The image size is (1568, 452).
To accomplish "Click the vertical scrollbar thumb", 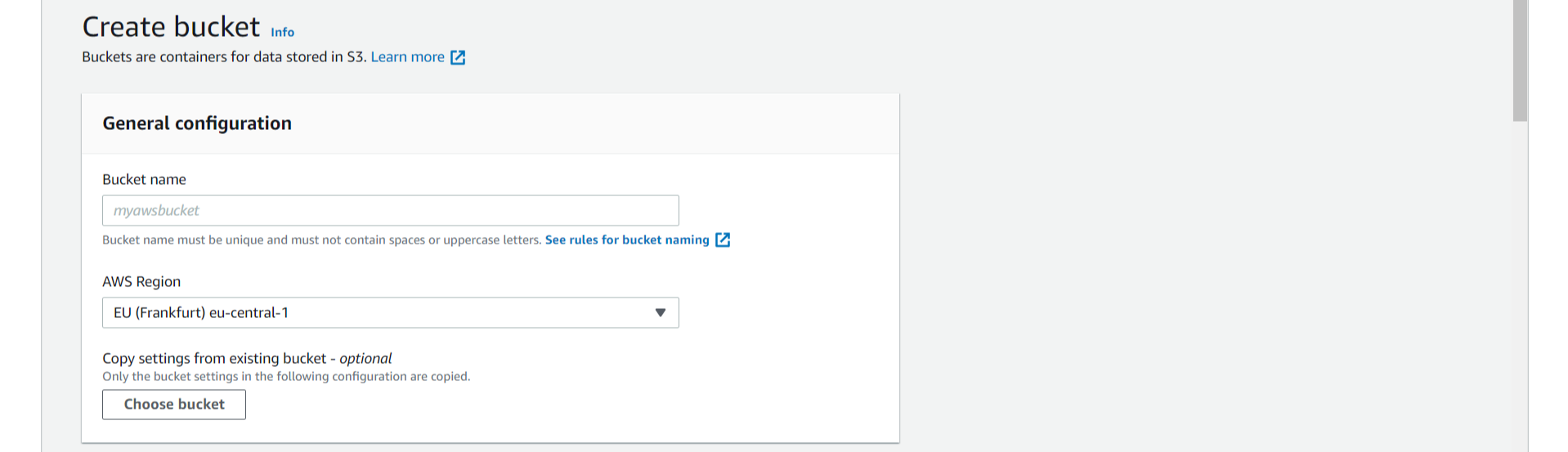I will pos(1520,60).
